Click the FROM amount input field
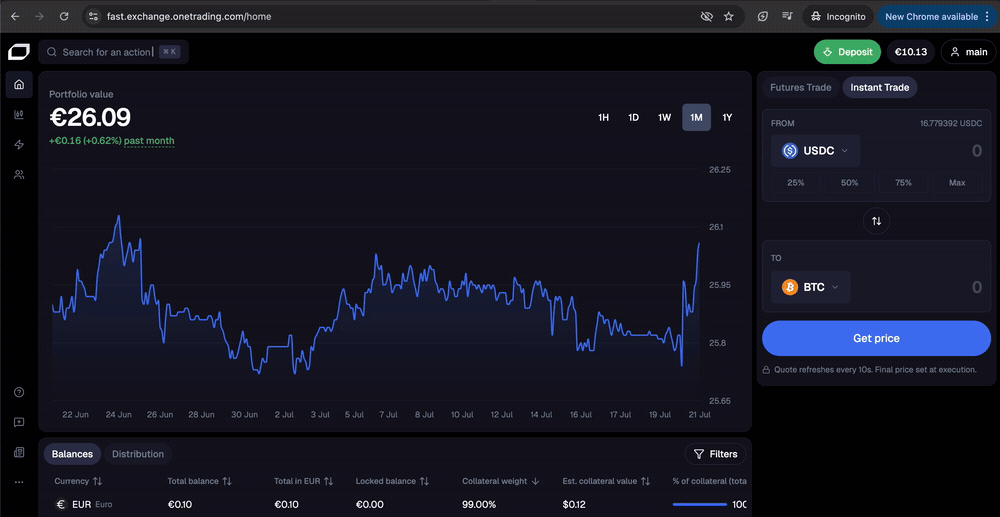 coord(925,151)
